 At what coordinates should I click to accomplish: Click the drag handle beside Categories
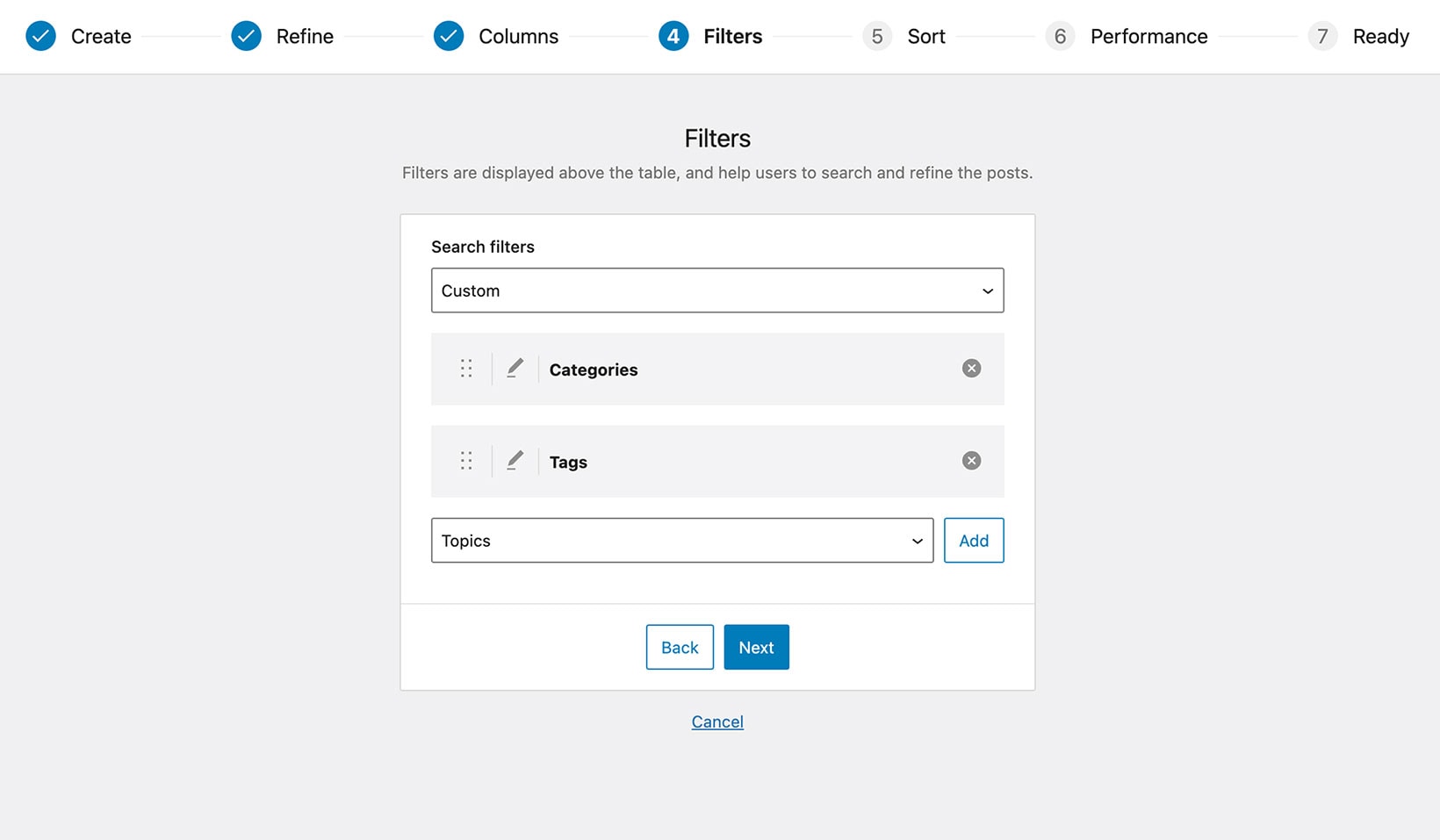click(466, 369)
